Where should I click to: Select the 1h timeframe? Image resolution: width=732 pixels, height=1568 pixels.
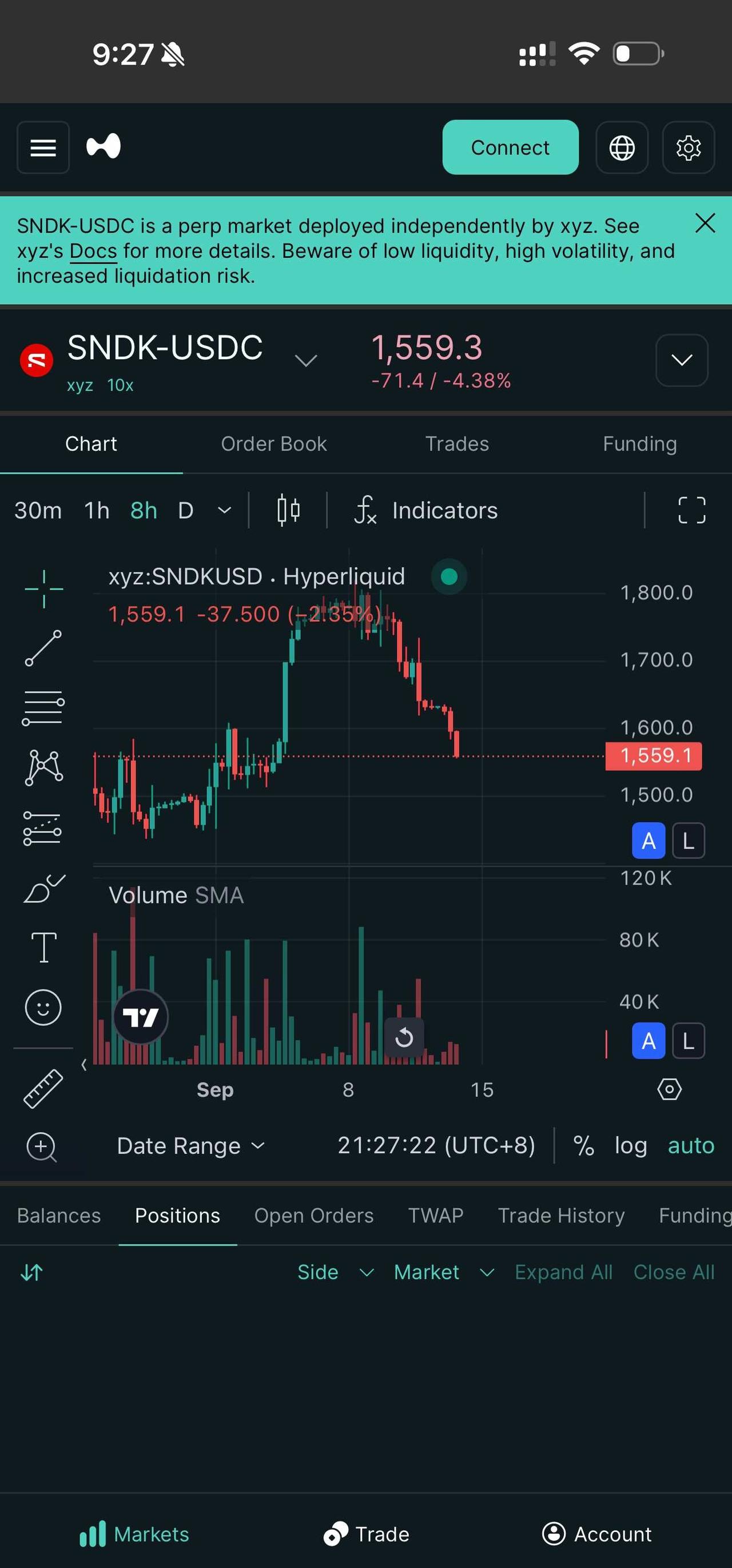tap(97, 510)
